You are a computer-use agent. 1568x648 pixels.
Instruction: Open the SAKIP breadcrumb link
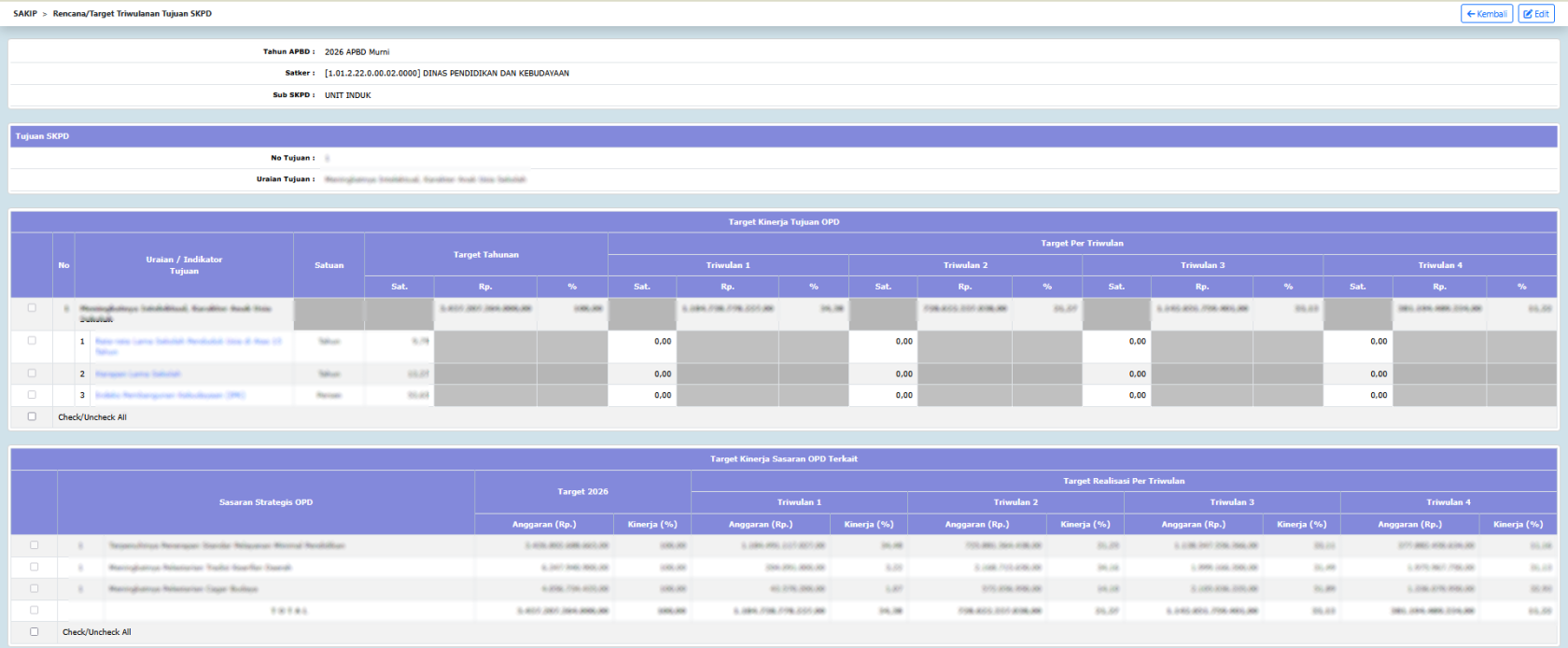click(x=25, y=14)
